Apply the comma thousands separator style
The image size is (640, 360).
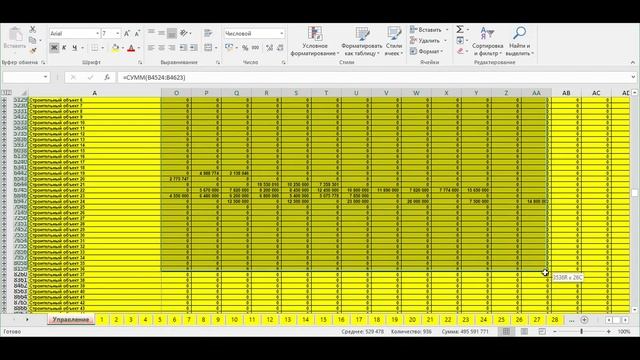[x=256, y=48]
